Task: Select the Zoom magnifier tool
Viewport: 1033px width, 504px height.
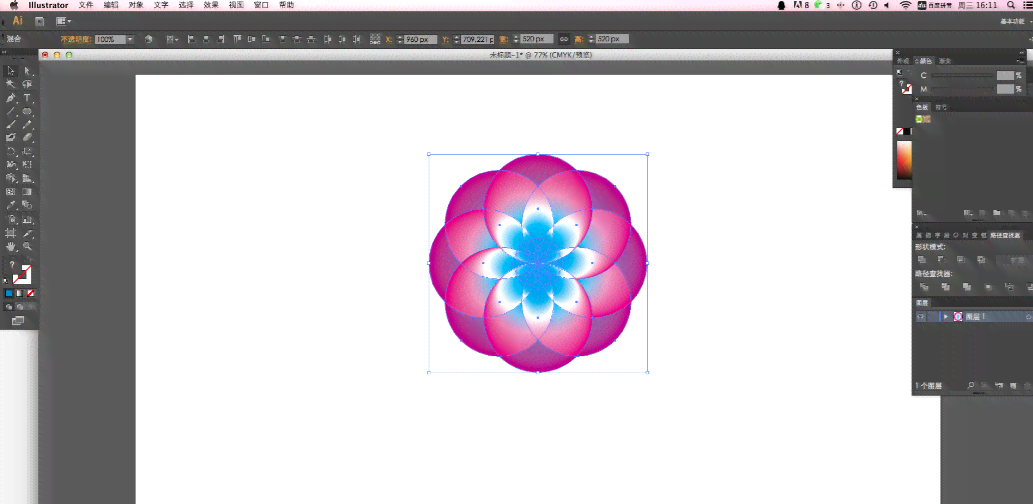Action: 28,247
